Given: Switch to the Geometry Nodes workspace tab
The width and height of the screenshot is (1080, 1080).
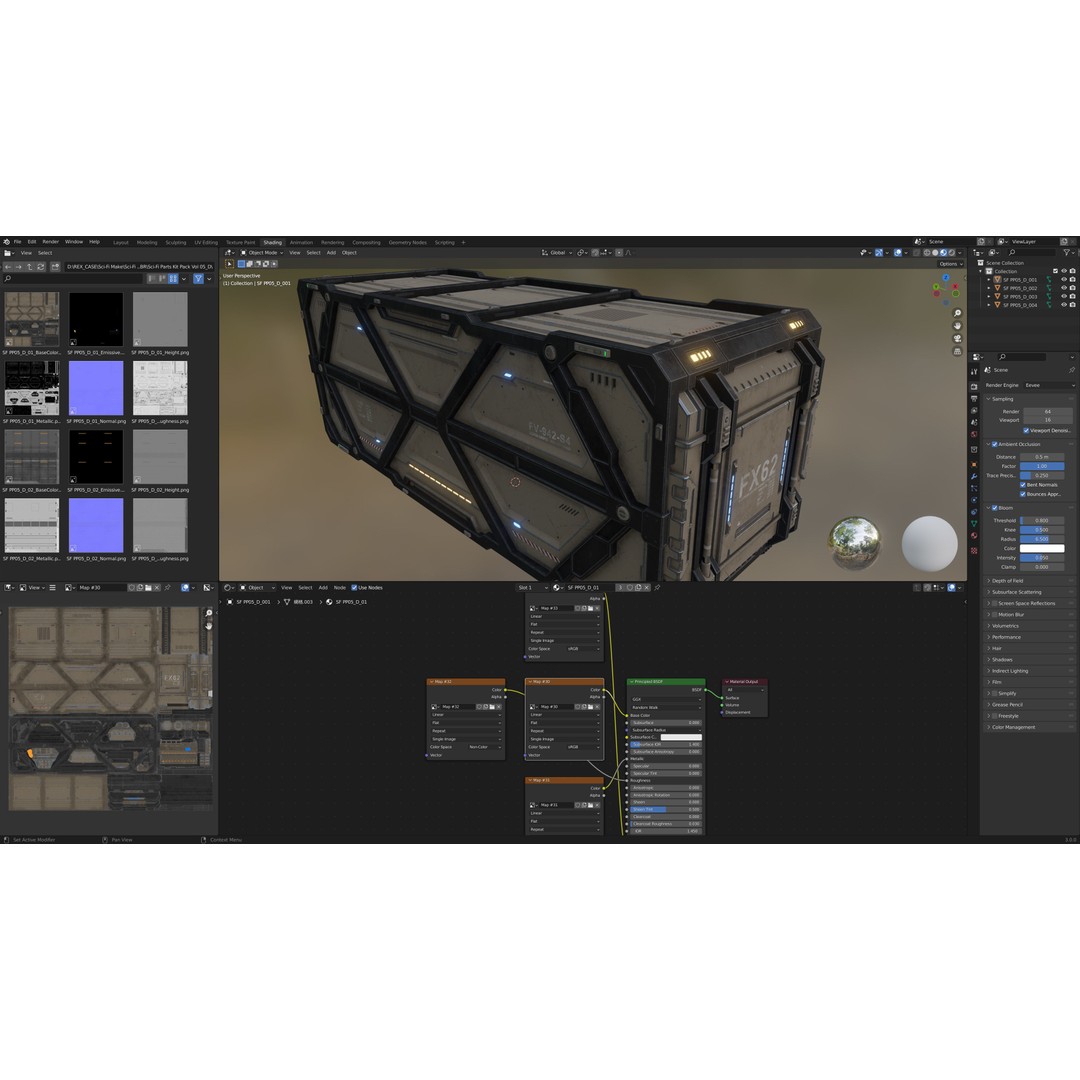Looking at the screenshot, I should (408, 242).
